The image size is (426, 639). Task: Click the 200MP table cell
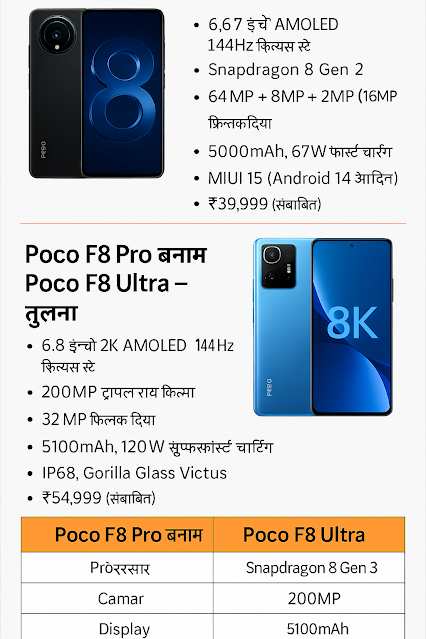tap(314, 598)
